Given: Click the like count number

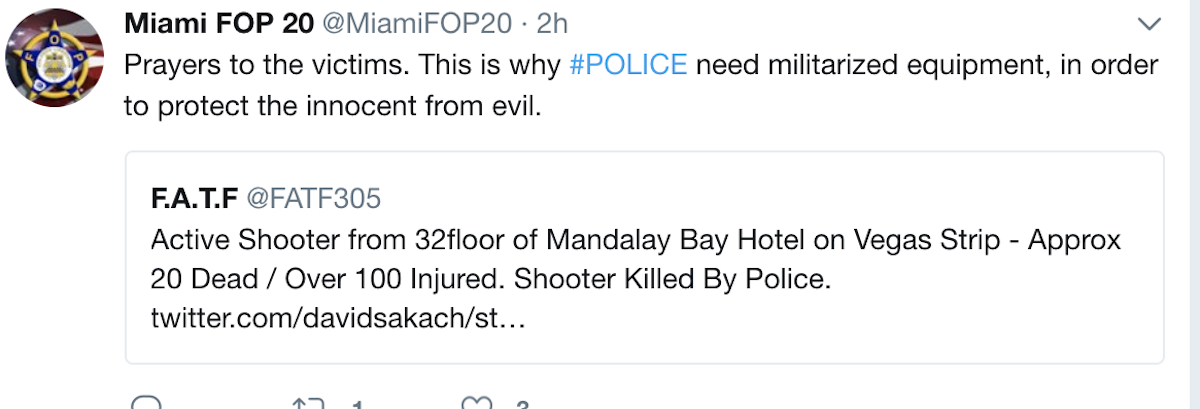Looking at the screenshot, I should (x=521, y=405).
